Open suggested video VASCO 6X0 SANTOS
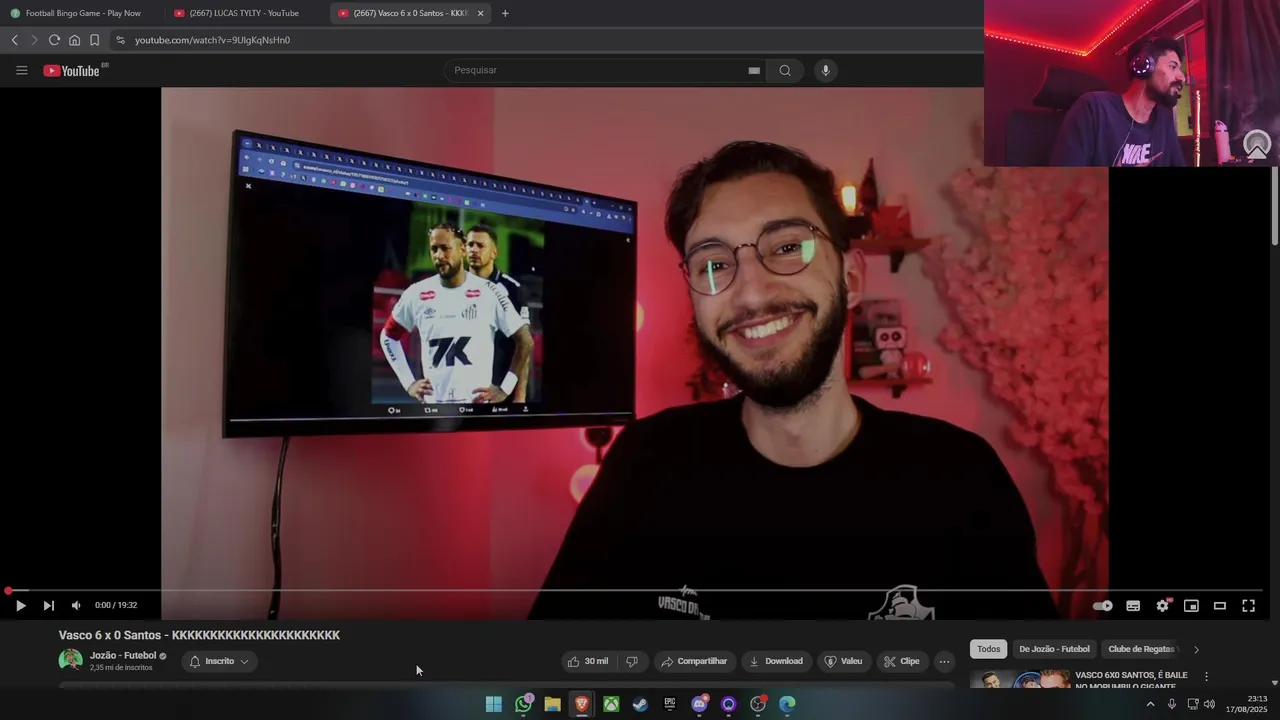The height and width of the screenshot is (720, 1280). tap(1131, 679)
